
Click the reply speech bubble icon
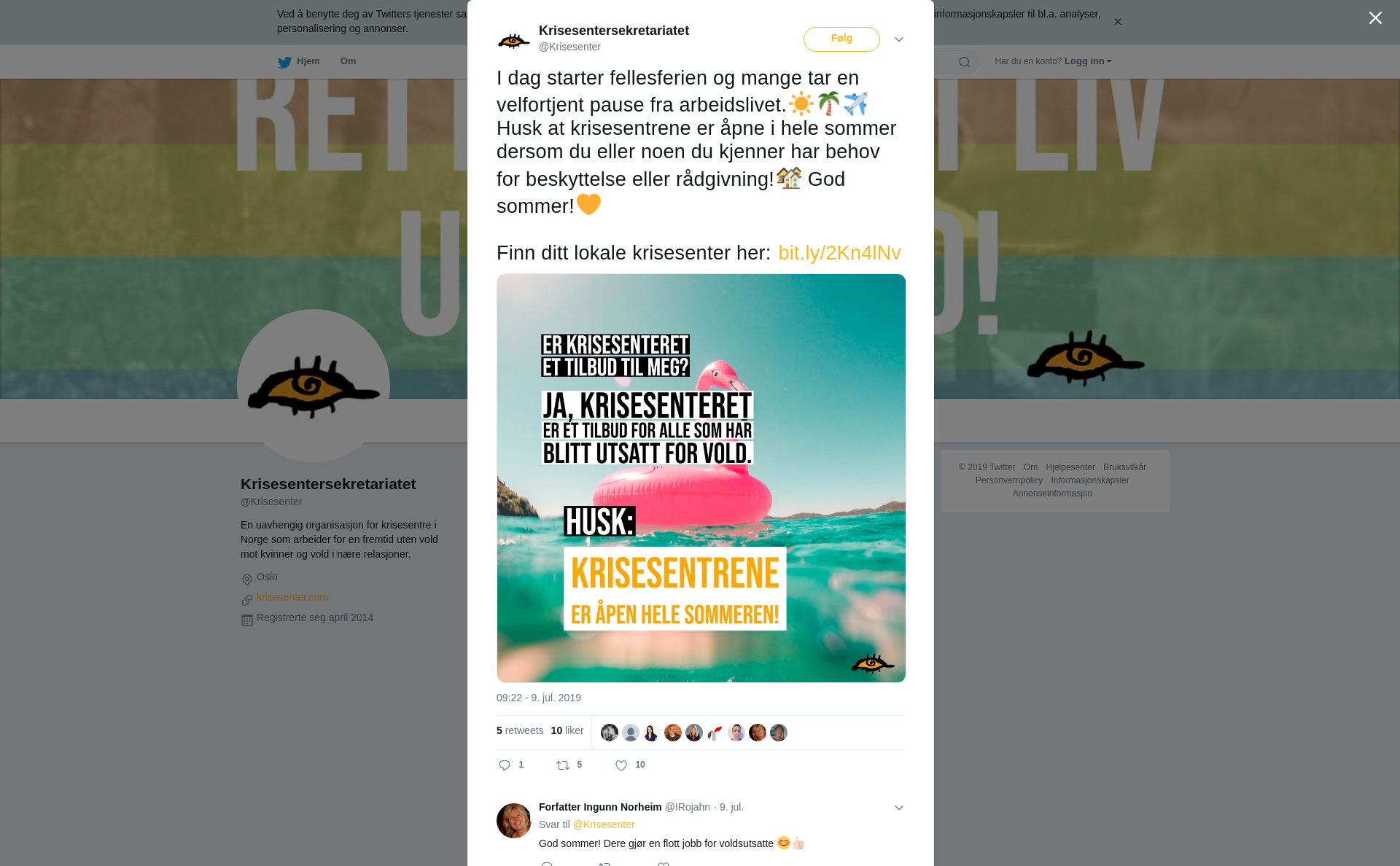pyautogui.click(x=505, y=765)
